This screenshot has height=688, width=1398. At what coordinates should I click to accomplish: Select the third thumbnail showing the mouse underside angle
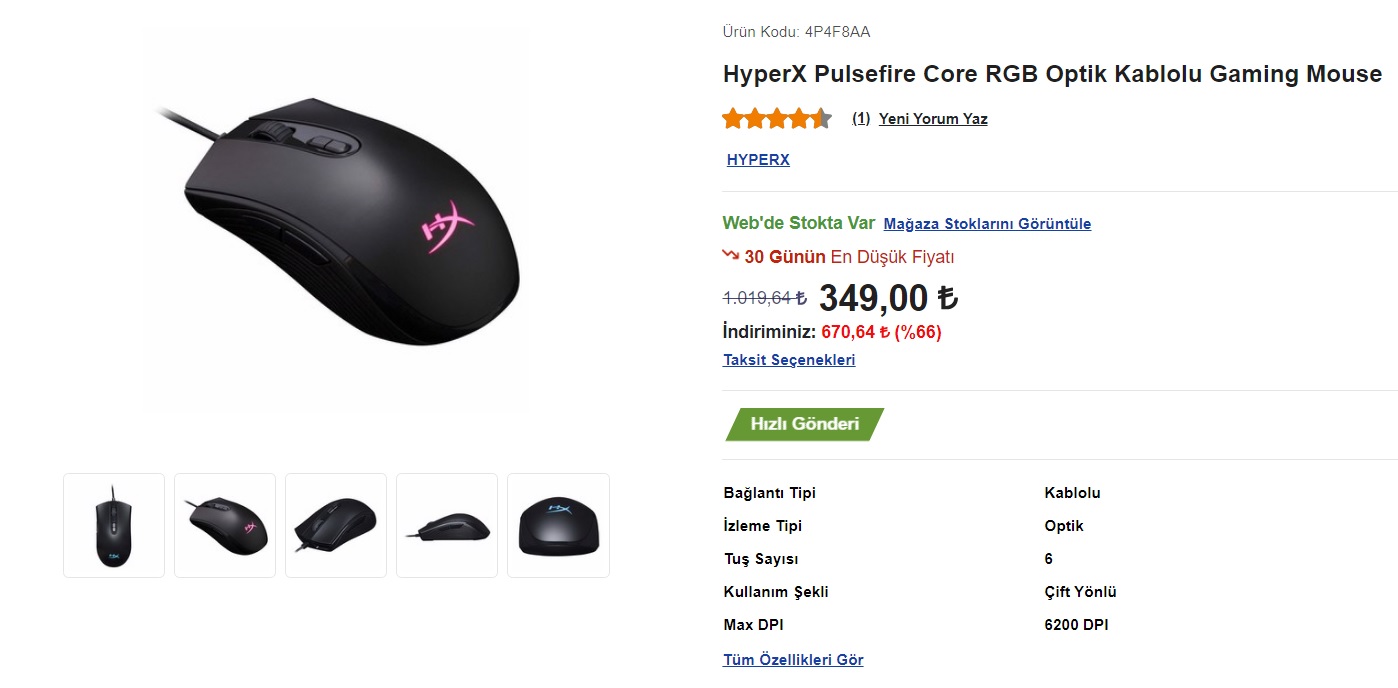[x=336, y=525]
